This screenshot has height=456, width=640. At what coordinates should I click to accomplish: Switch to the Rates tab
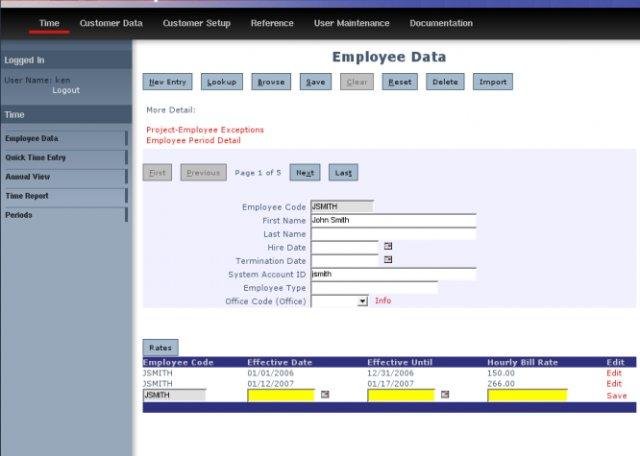(160, 348)
